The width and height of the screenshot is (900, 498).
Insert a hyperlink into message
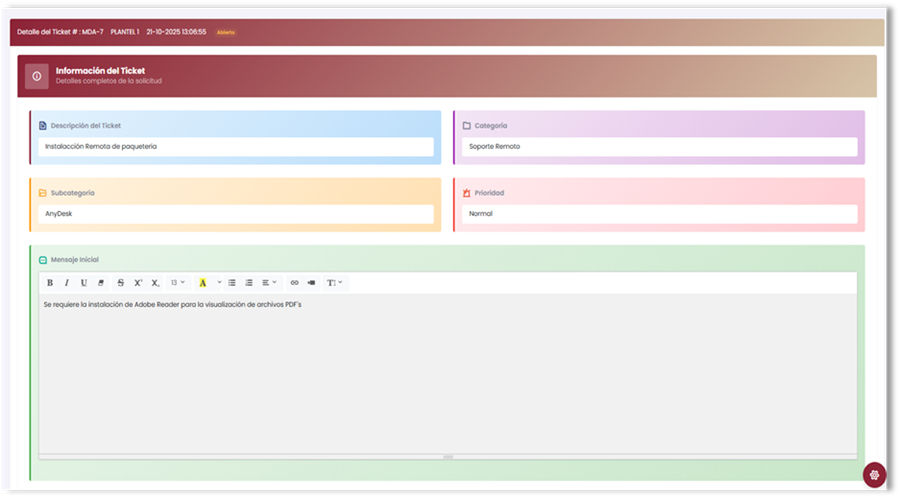(294, 283)
